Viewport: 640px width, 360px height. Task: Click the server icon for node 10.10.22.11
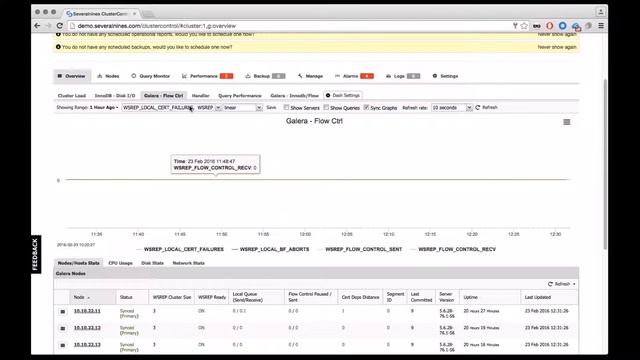click(62, 312)
